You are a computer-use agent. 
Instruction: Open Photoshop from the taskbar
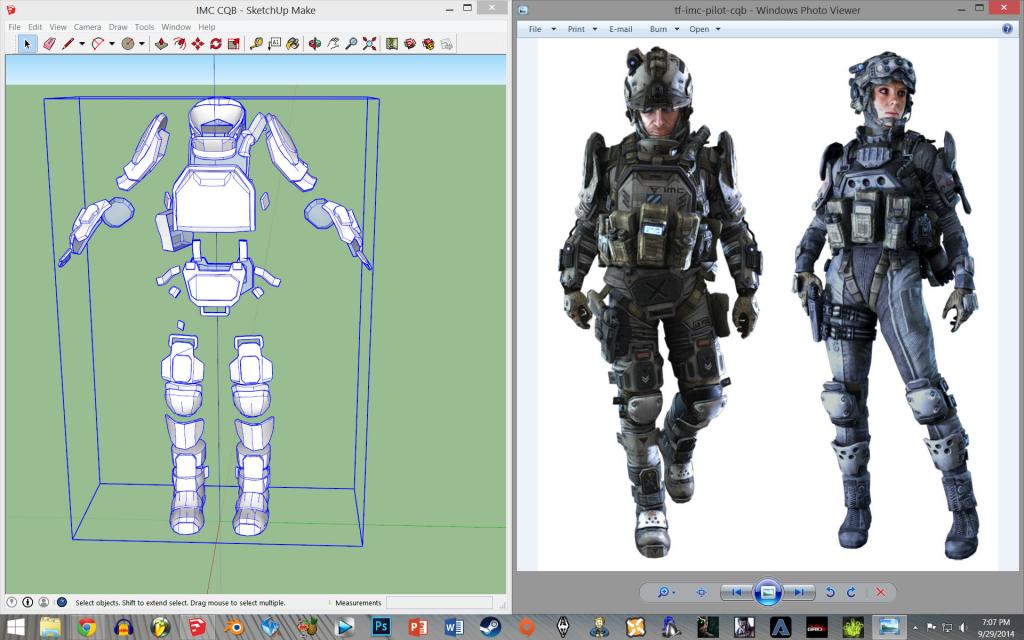pyautogui.click(x=381, y=627)
